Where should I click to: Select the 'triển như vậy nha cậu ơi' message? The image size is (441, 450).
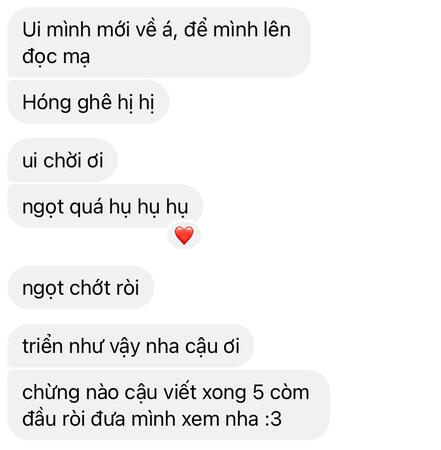click(x=131, y=346)
